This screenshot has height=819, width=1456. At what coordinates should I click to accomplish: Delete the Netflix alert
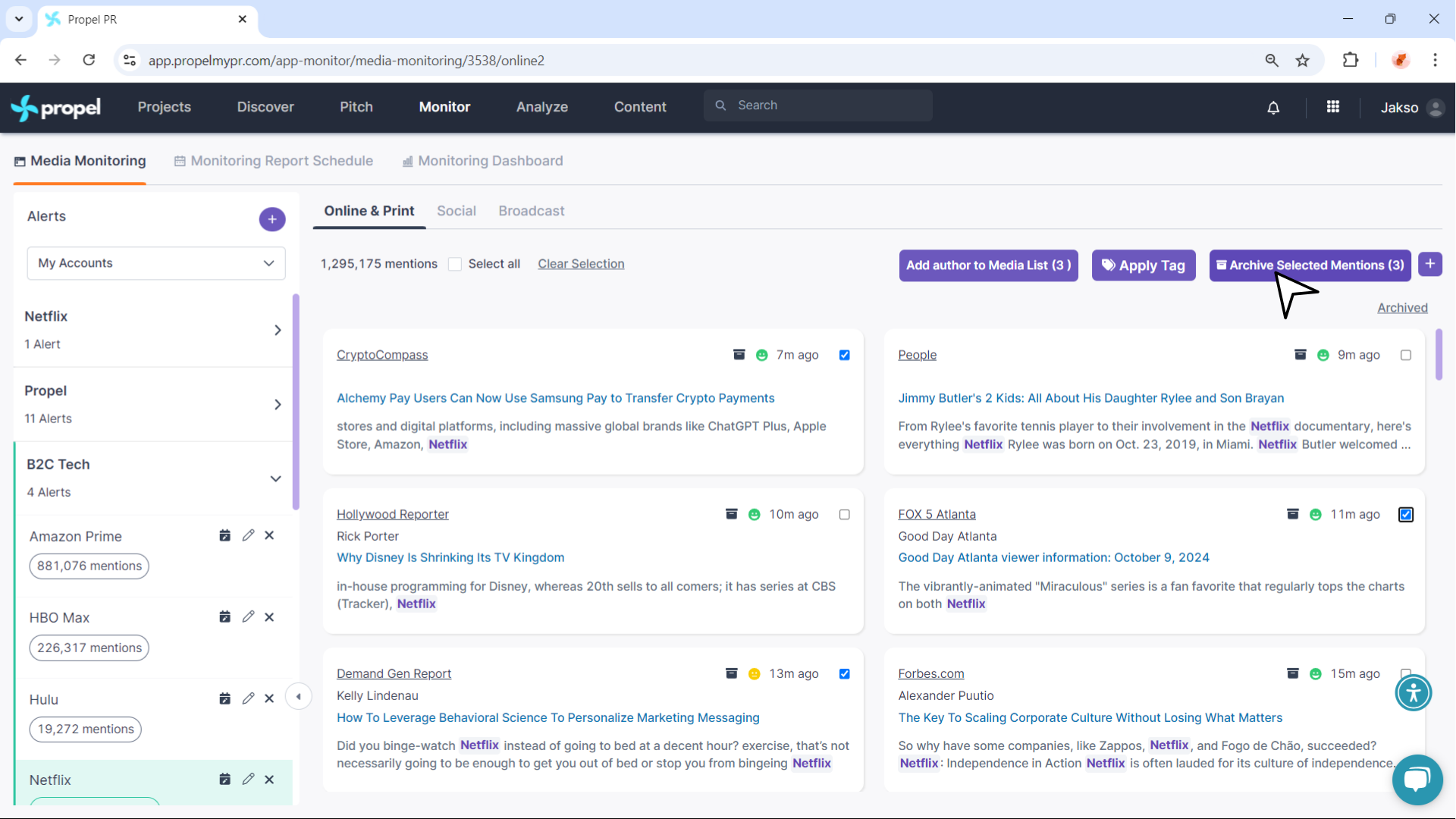(x=269, y=780)
